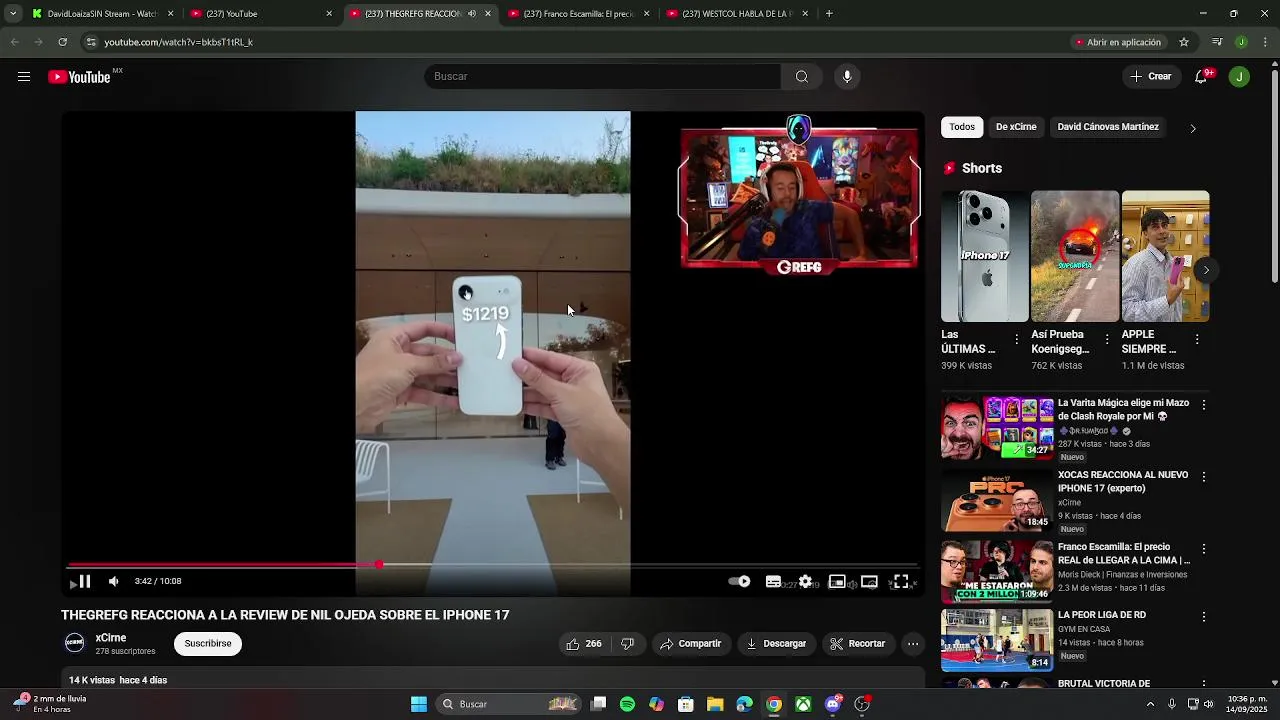
Task: Click the progress bar scrubber handle
Action: tap(379, 565)
